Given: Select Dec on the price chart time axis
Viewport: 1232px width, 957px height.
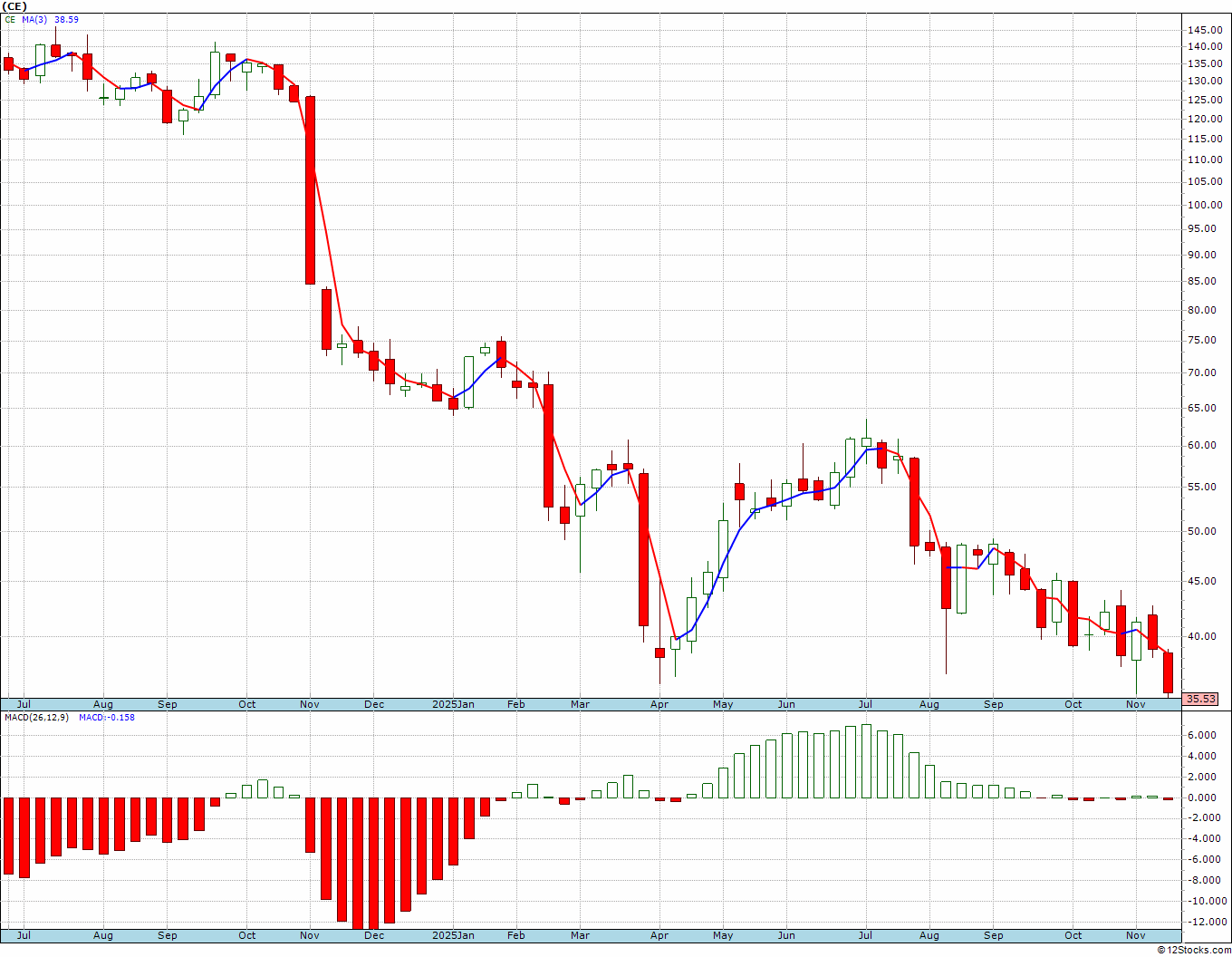Looking at the screenshot, I should point(373,704).
